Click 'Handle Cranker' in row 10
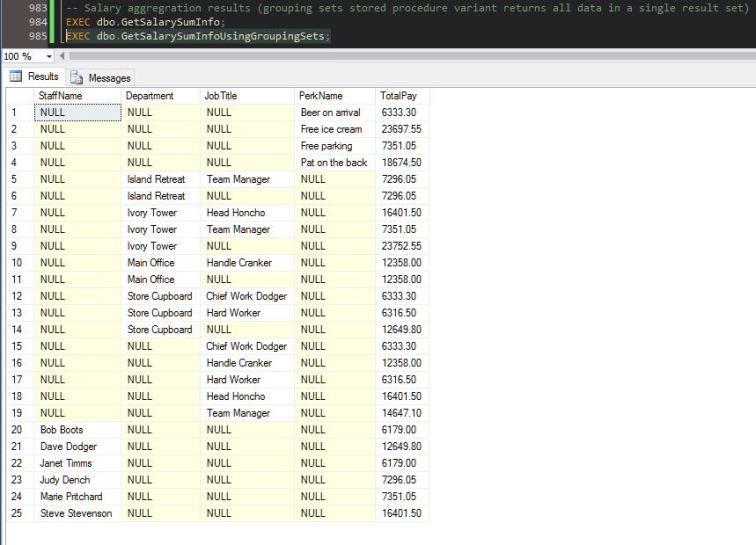Screen dimensions: 756x545 point(247,263)
